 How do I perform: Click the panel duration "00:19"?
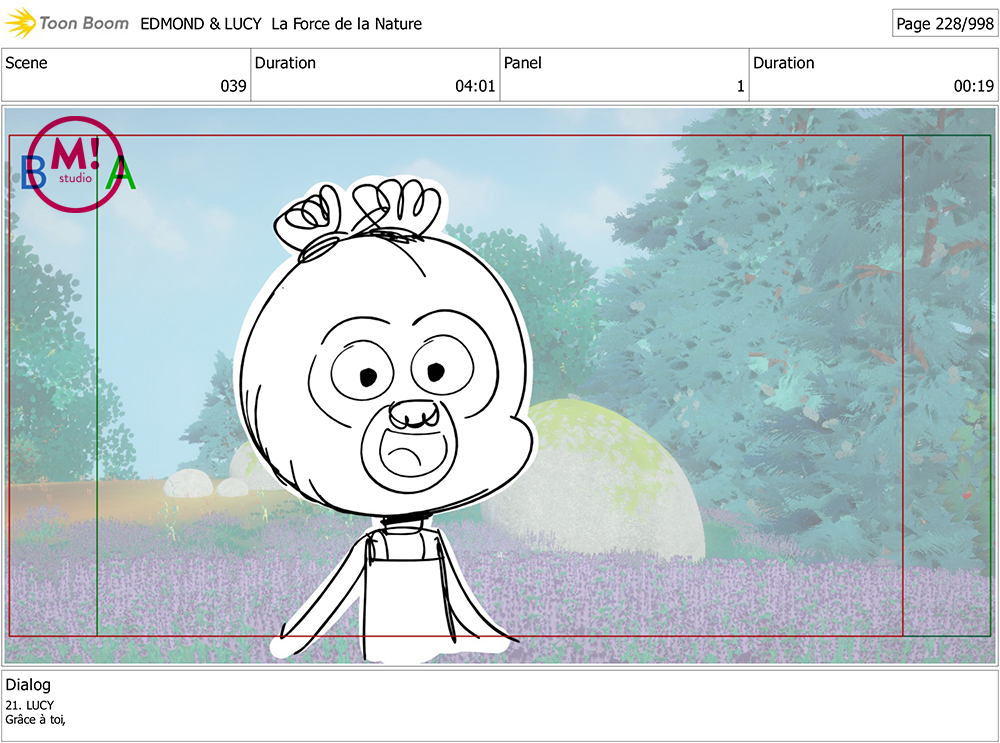(974, 86)
